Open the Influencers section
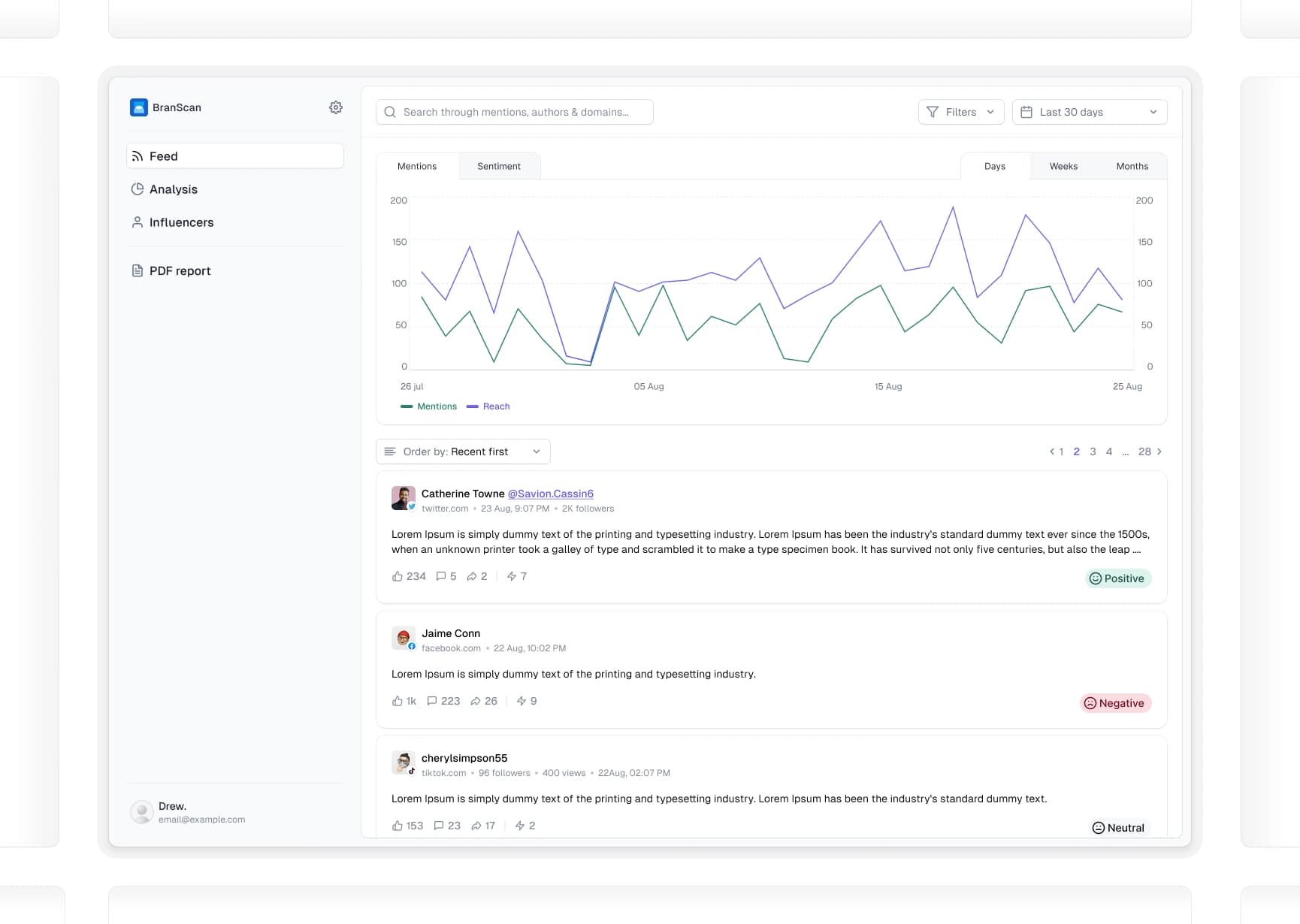This screenshot has height=924, width=1300. point(235,222)
